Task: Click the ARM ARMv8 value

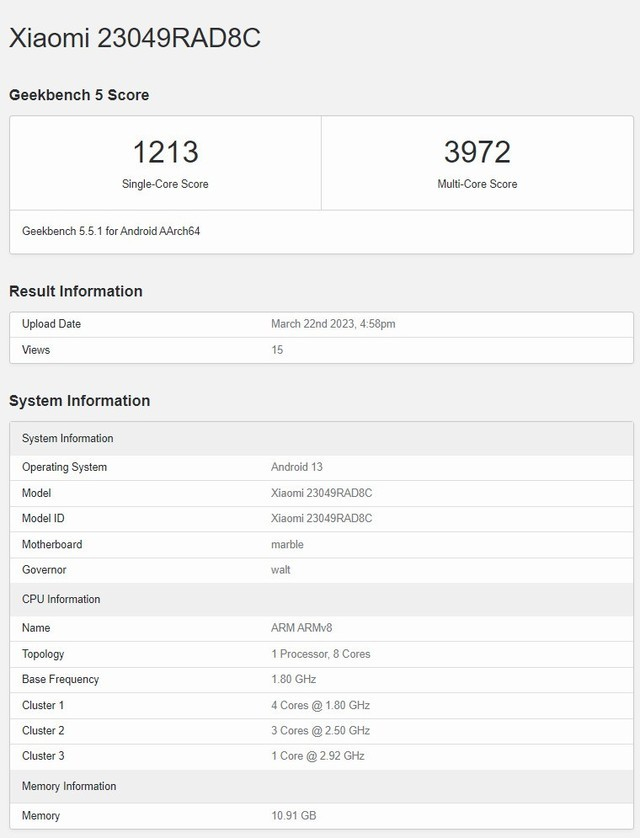Action: pos(301,628)
